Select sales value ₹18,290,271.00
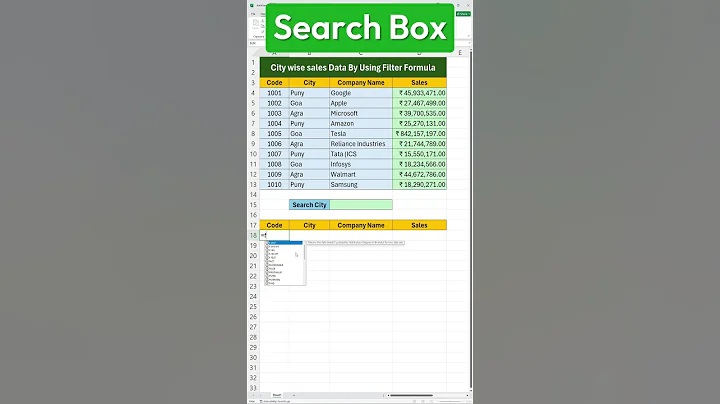Image resolution: width=720 pixels, height=404 pixels. pos(419,185)
